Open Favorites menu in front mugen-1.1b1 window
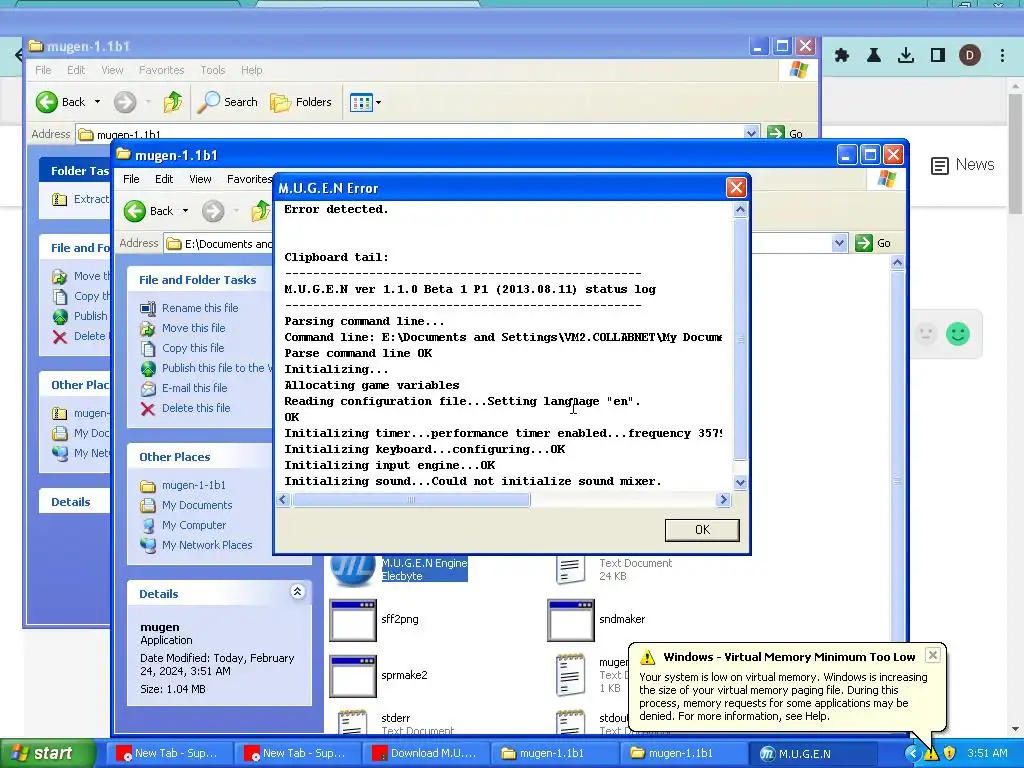Screen dimensions: 1024x768 (x=249, y=179)
